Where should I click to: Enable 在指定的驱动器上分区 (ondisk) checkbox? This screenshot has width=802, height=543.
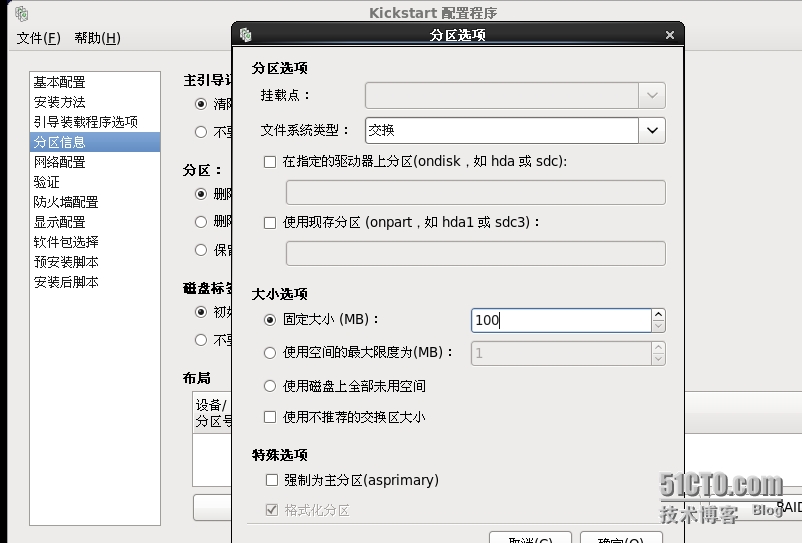coord(270,162)
